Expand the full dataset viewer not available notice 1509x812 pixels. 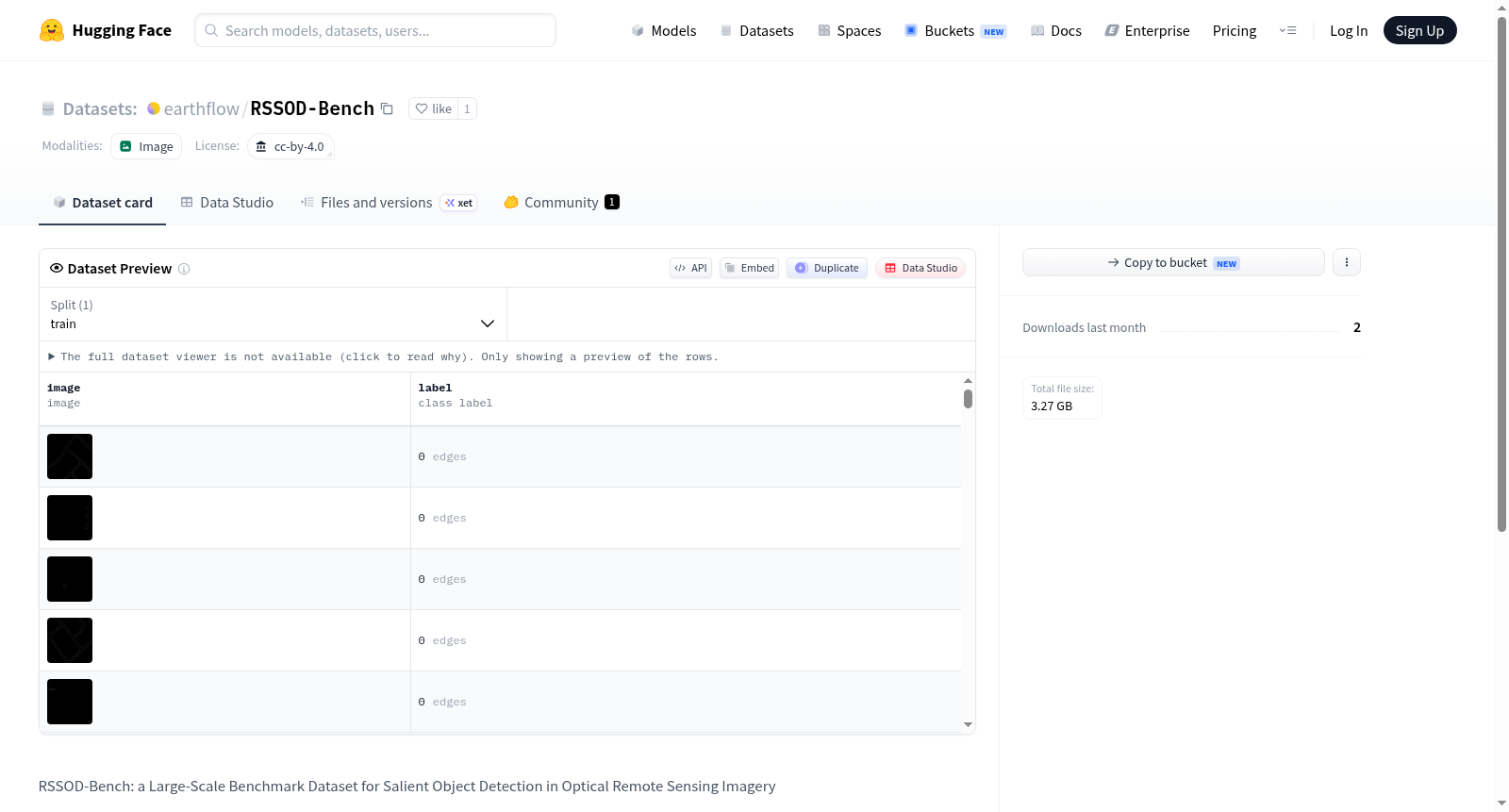pyautogui.click(x=383, y=356)
